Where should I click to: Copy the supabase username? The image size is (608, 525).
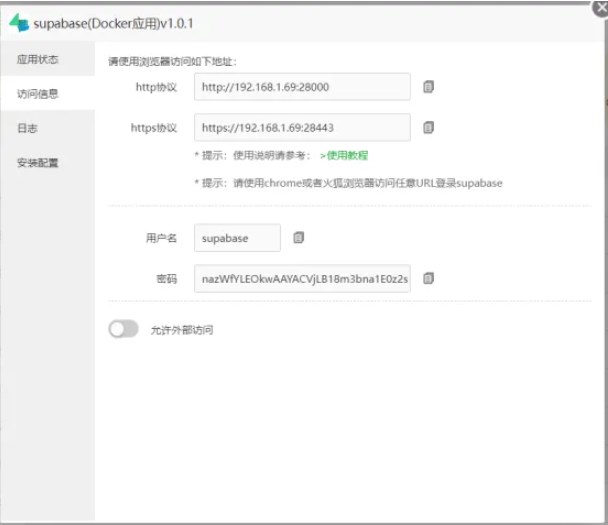point(298,238)
